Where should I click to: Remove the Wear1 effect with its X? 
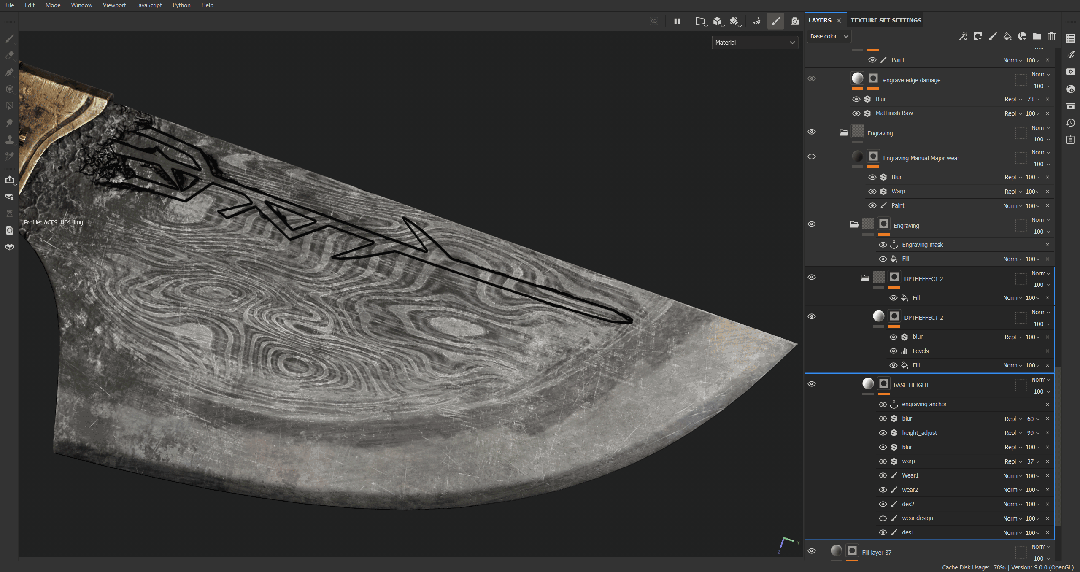point(1048,476)
